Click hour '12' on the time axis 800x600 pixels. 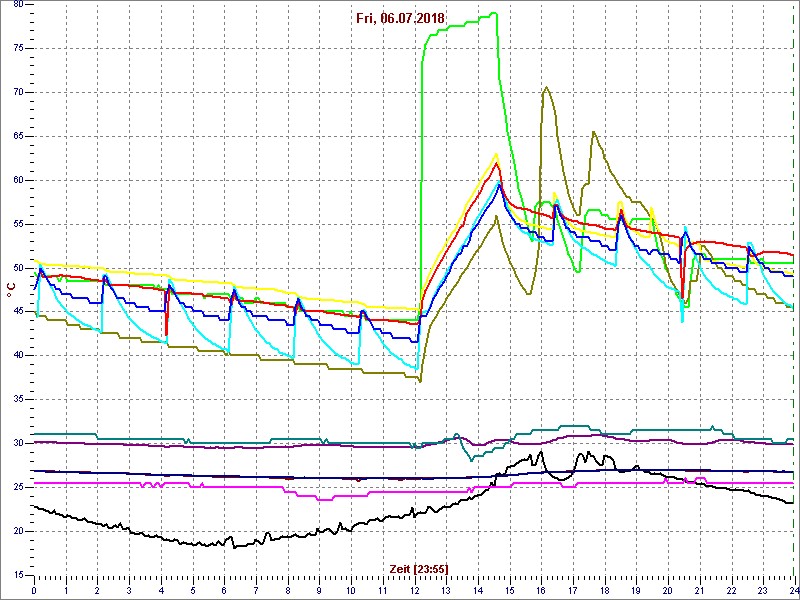pyautogui.click(x=415, y=590)
